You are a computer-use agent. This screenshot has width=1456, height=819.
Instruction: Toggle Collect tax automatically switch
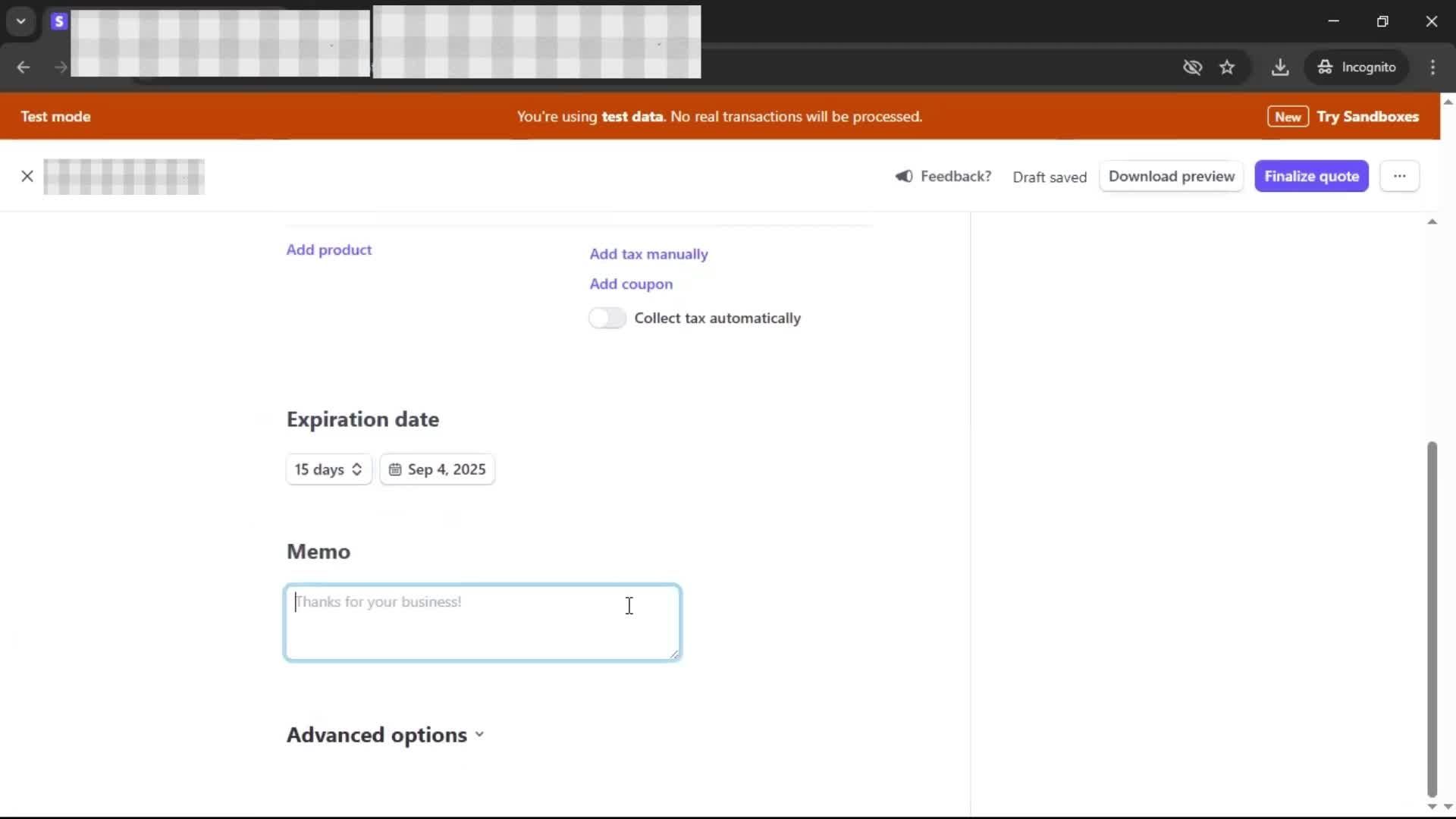click(607, 318)
